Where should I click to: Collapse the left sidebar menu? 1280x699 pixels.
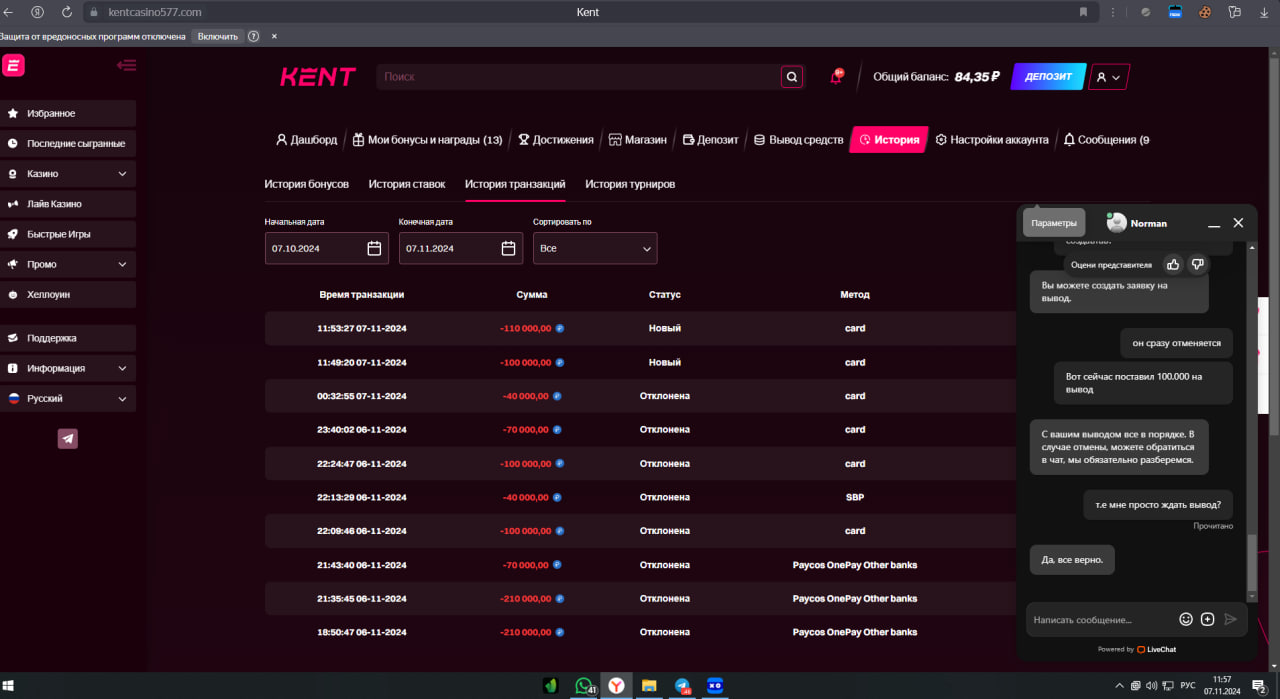(x=126, y=66)
